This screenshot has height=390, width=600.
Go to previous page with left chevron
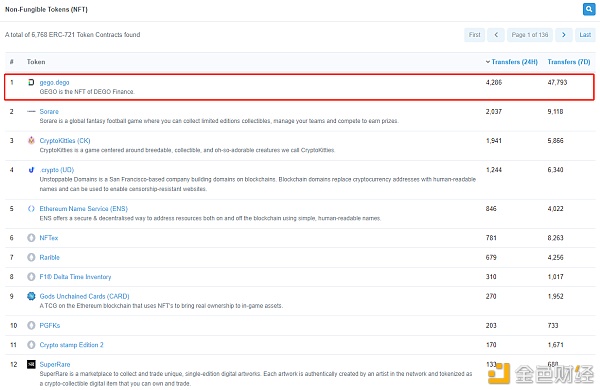(496, 35)
